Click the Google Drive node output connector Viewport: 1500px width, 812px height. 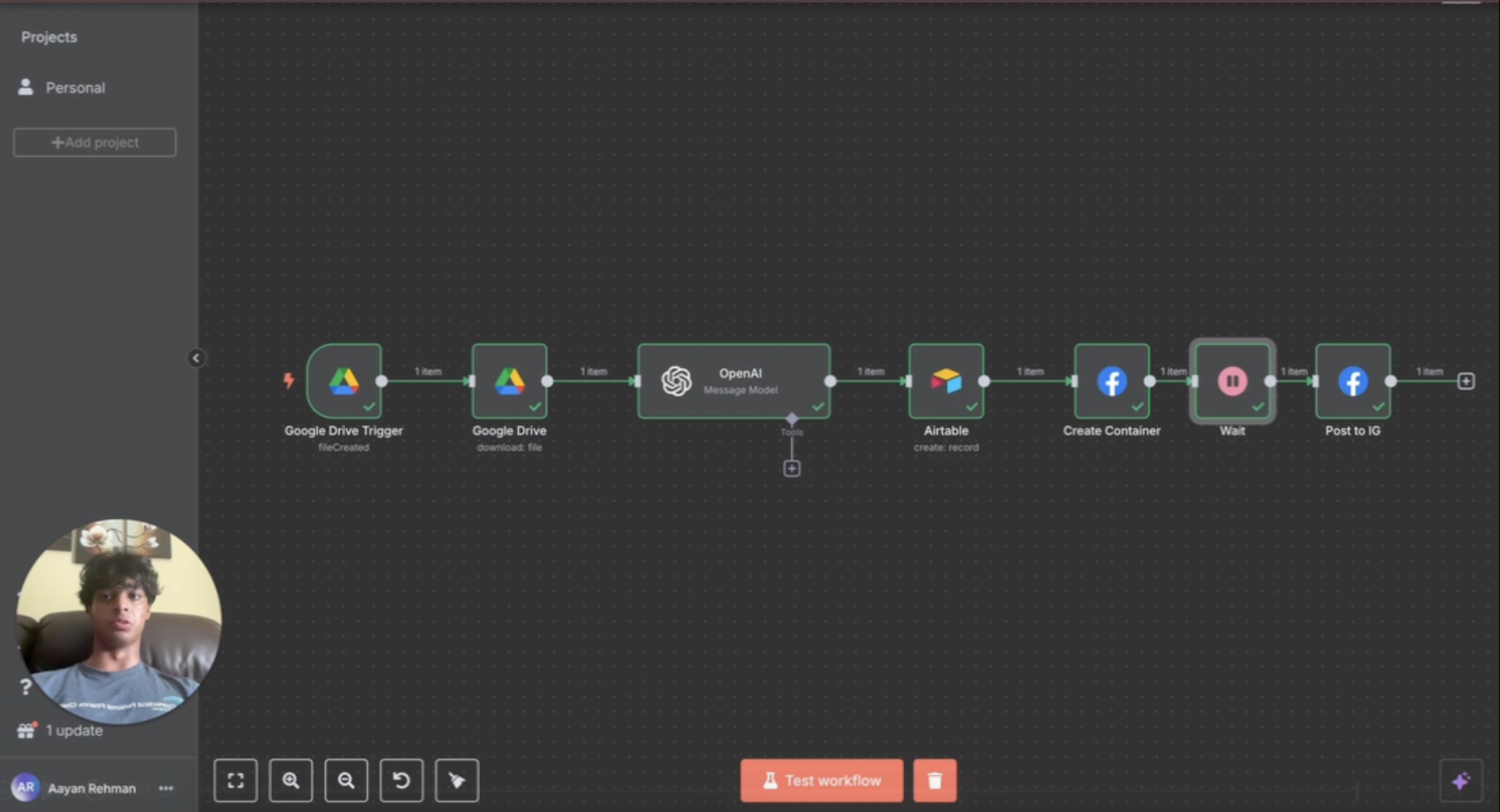[x=547, y=381]
